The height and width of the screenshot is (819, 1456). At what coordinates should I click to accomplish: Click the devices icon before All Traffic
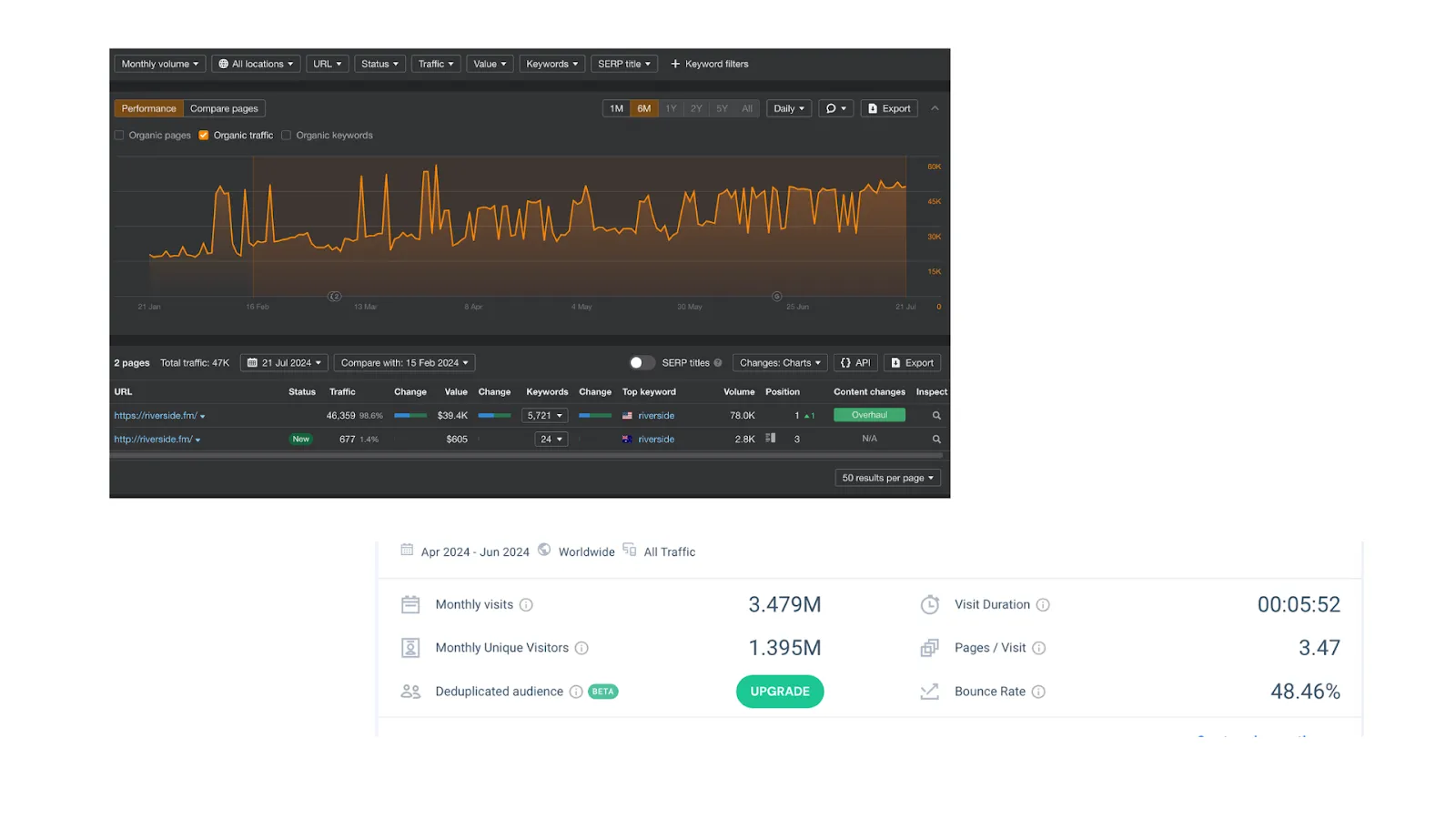(x=630, y=550)
